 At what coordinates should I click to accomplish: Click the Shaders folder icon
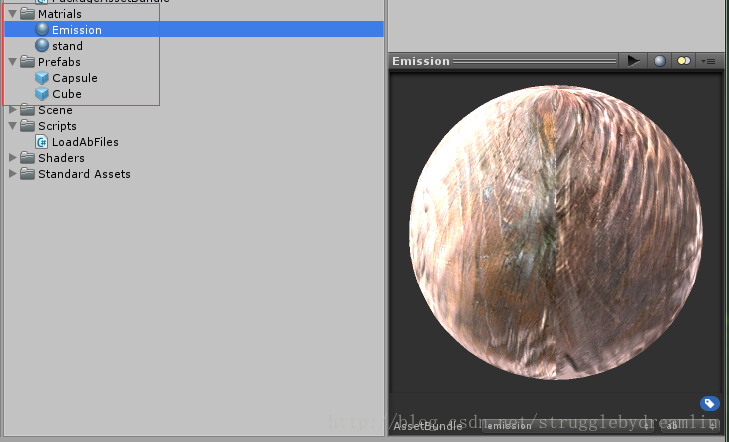(x=27, y=158)
